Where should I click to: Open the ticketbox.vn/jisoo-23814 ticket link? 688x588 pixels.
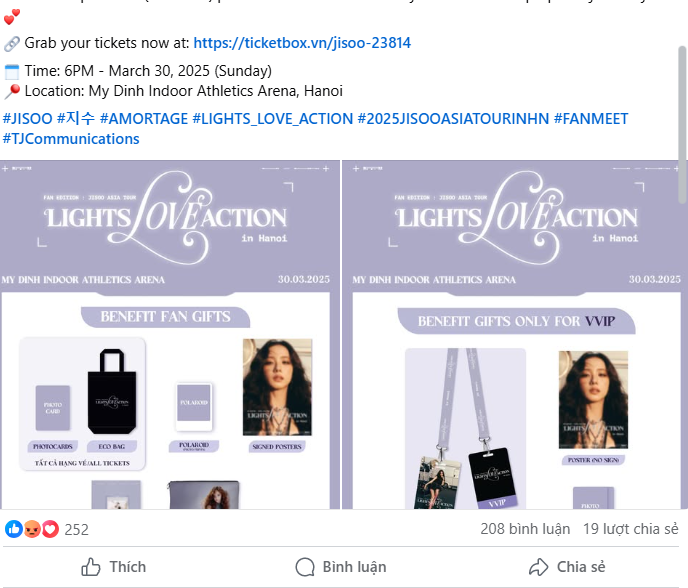302,43
